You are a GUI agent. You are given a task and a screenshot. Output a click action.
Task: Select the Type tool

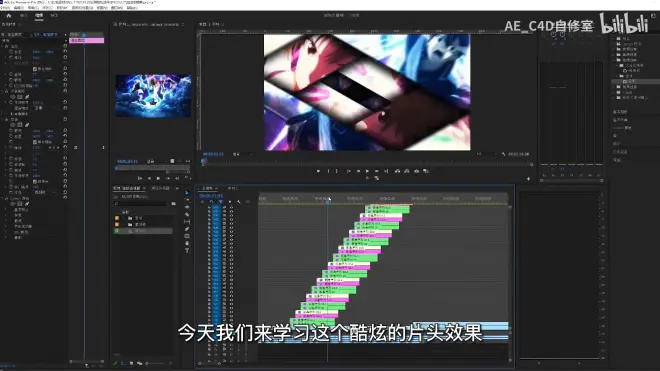pyautogui.click(x=187, y=250)
